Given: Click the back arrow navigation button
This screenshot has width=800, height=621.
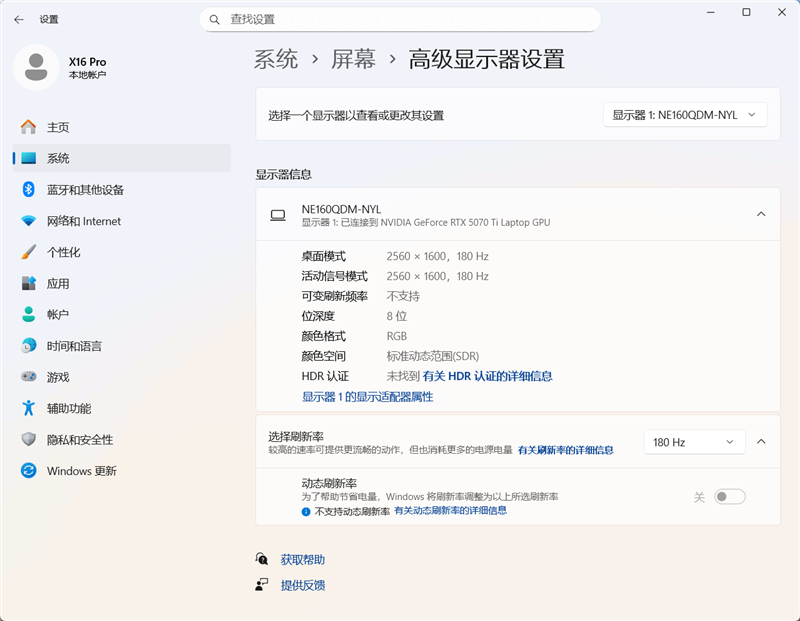Looking at the screenshot, I should point(20,18).
